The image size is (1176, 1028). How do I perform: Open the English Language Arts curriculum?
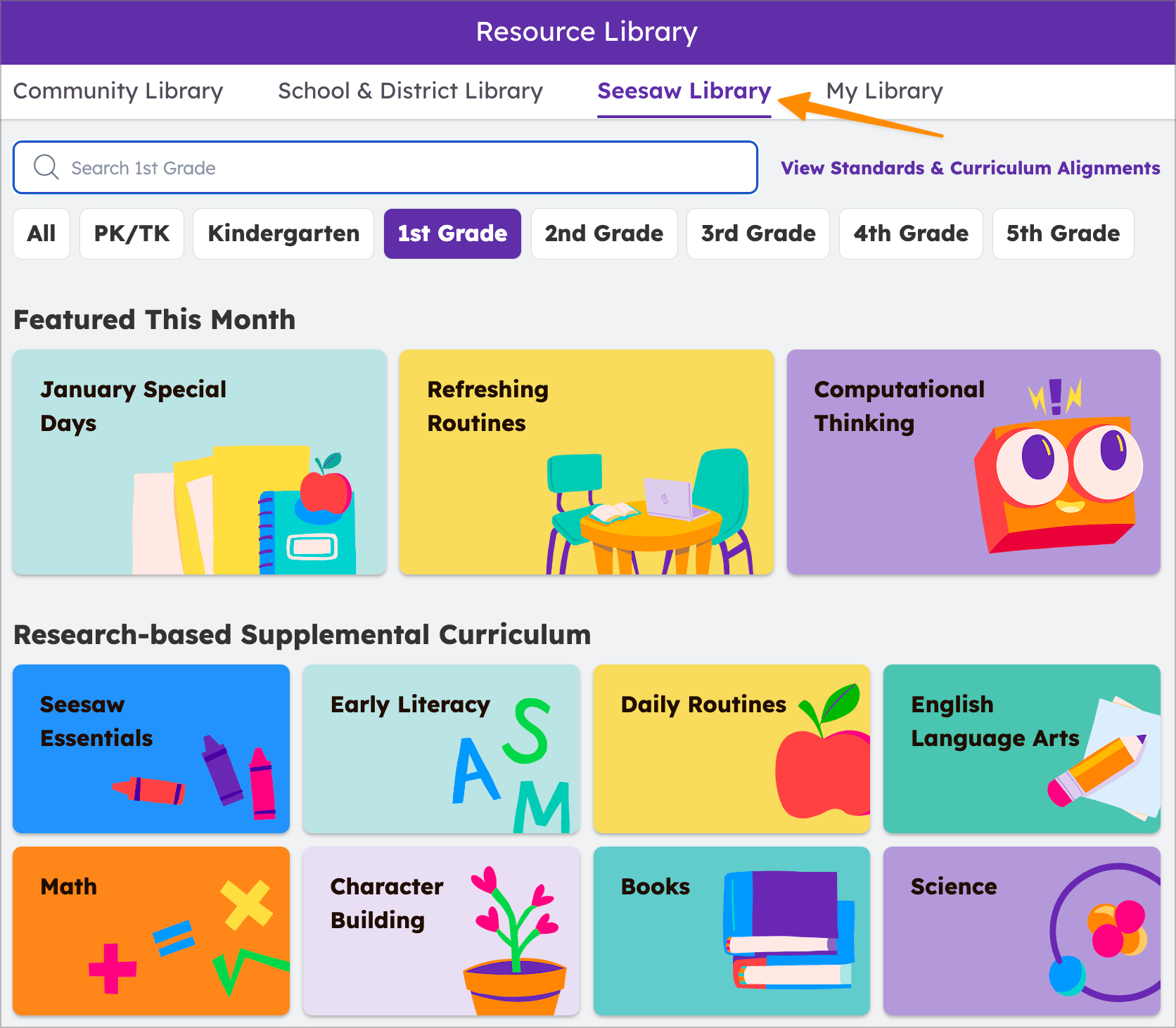[1021, 749]
